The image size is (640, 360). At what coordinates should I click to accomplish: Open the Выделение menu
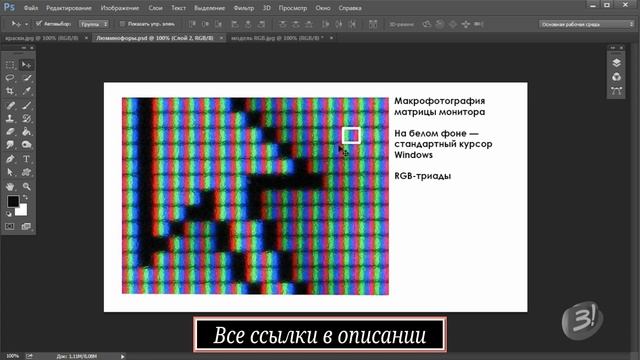click(x=209, y=8)
